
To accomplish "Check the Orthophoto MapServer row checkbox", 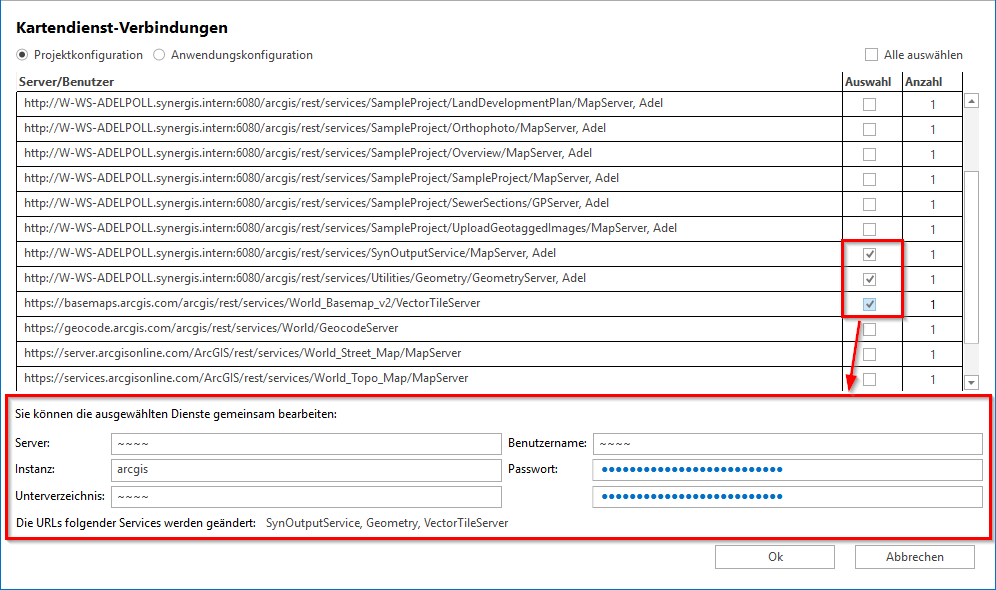I will click(869, 129).
